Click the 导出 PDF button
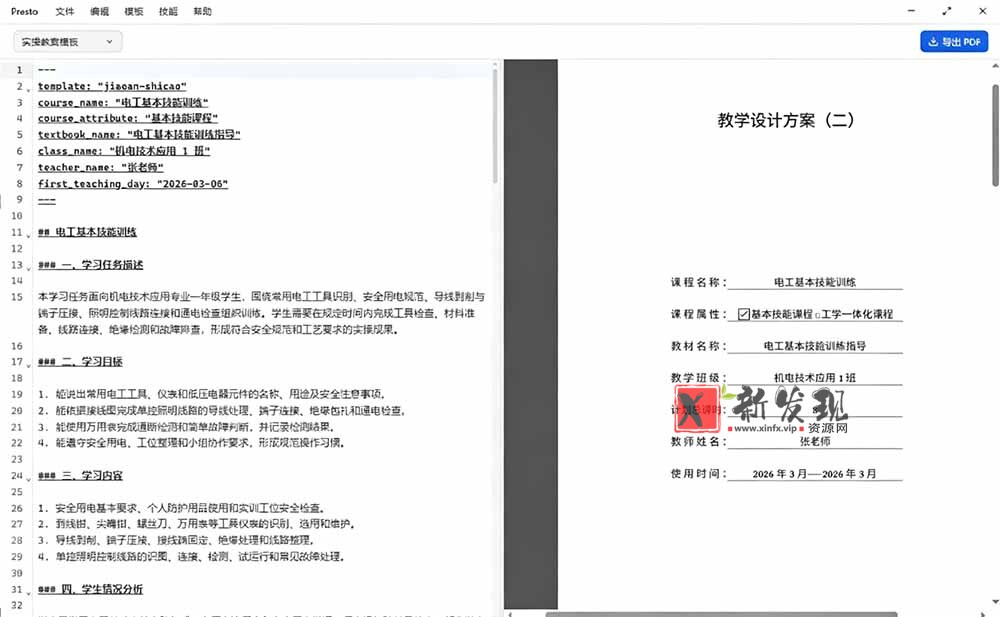 [954, 41]
